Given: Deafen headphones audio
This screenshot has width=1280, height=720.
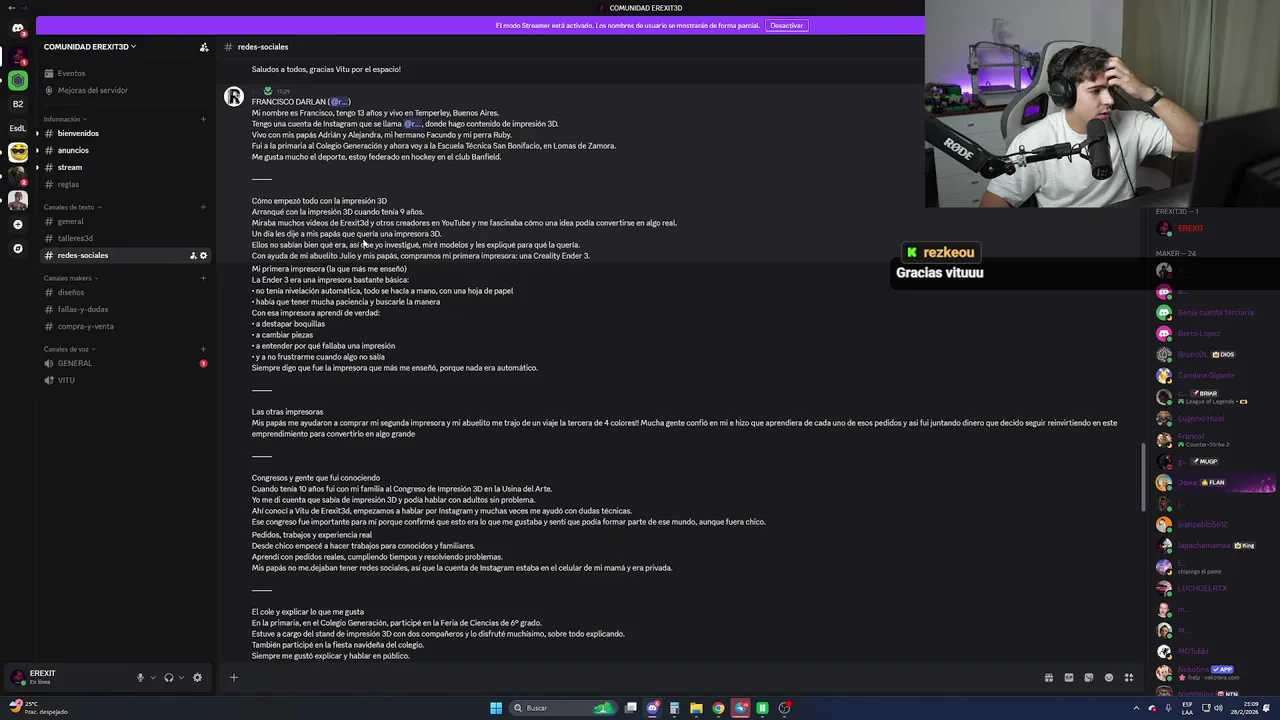Looking at the screenshot, I should [169, 677].
